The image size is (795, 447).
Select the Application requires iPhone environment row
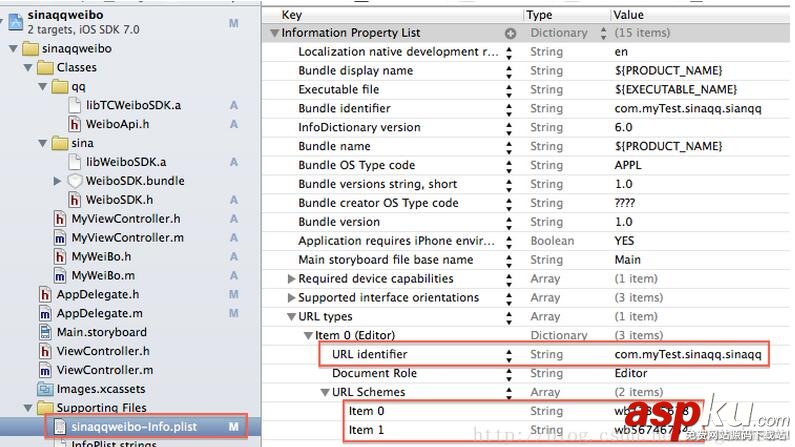click(x=398, y=241)
